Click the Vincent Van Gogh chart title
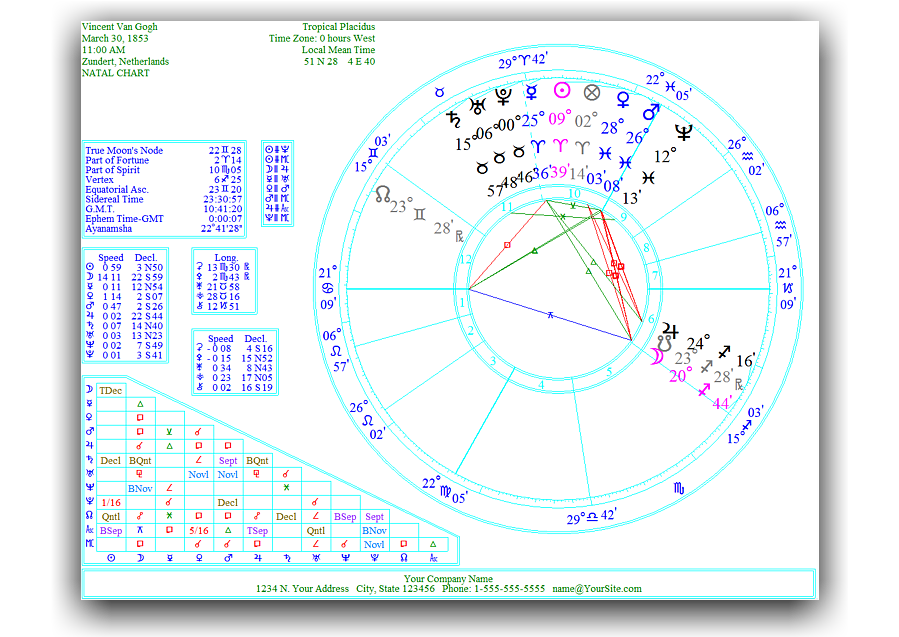The width and height of the screenshot is (899, 637). 119,27
